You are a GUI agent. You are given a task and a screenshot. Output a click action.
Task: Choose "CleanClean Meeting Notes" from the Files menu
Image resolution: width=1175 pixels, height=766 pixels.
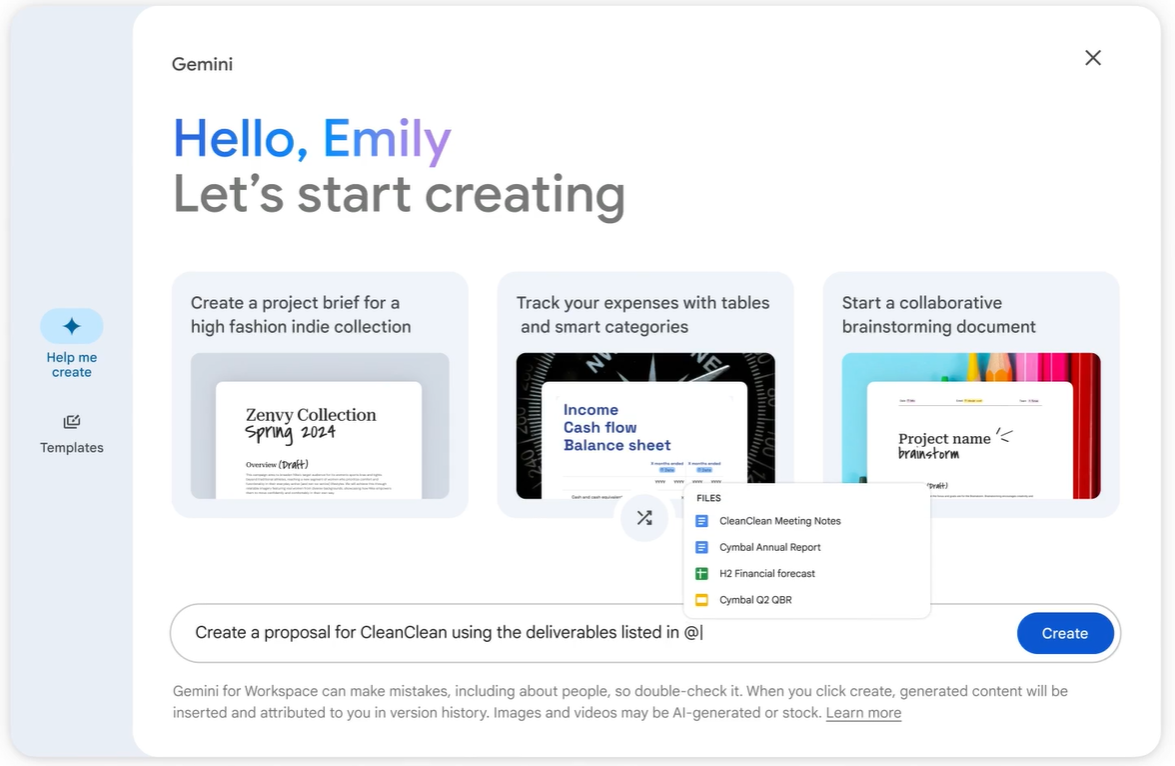coord(780,520)
